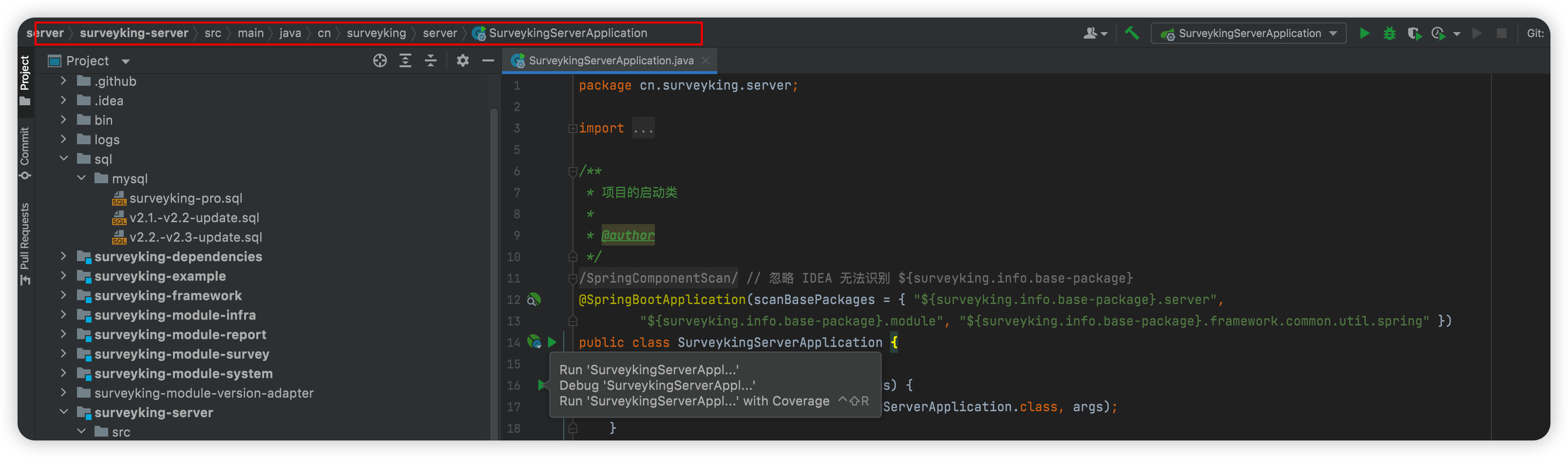Image resolution: width=1568 pixels, height=458 pixels.
Task: Collapse the mysql folder
Action: (81, 178)
